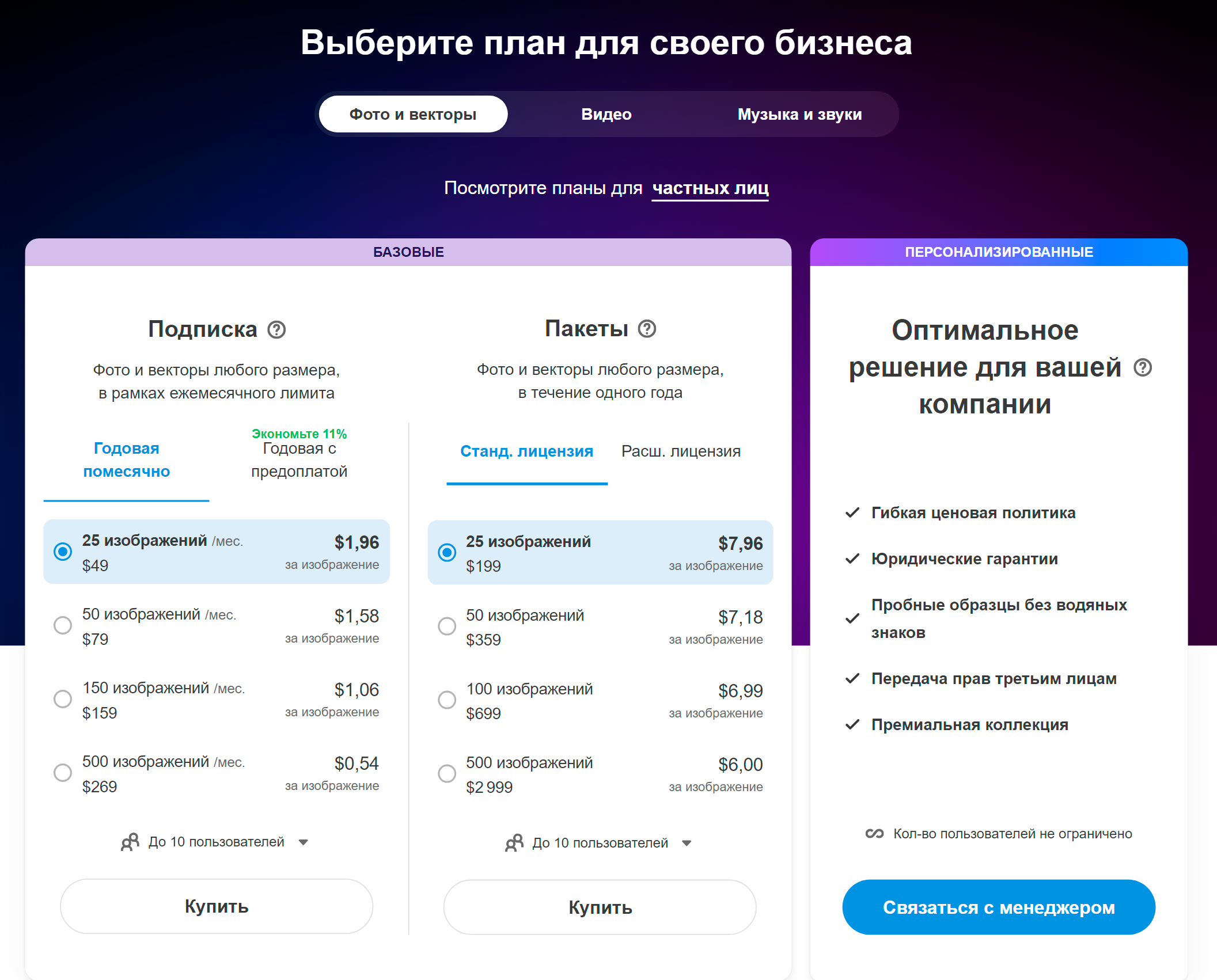Choose subscription 500 изображений /мес. for $269
The image size is (1217, 980).
pos(217,773)
